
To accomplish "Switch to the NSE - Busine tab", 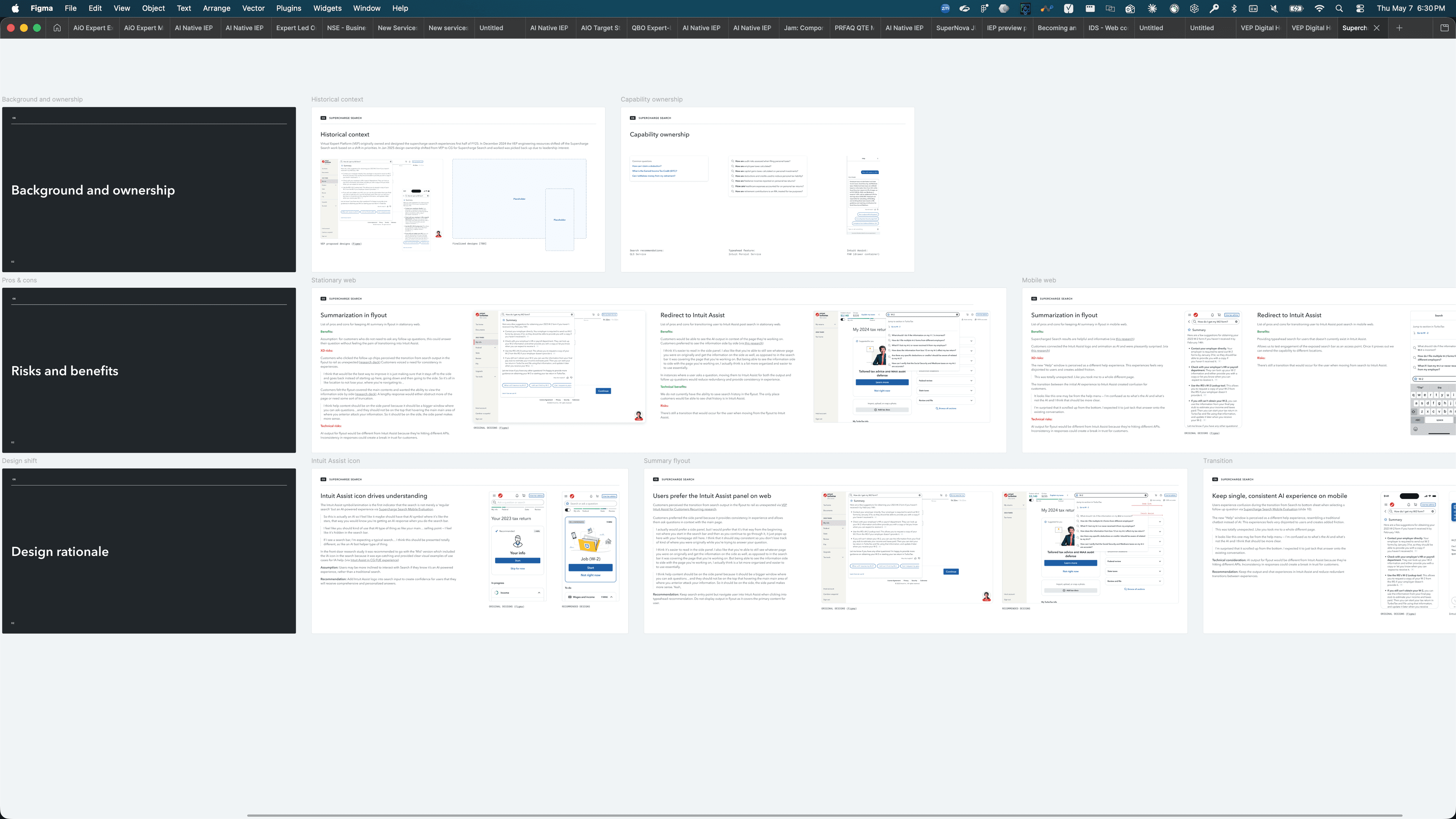I will (347, 28).
